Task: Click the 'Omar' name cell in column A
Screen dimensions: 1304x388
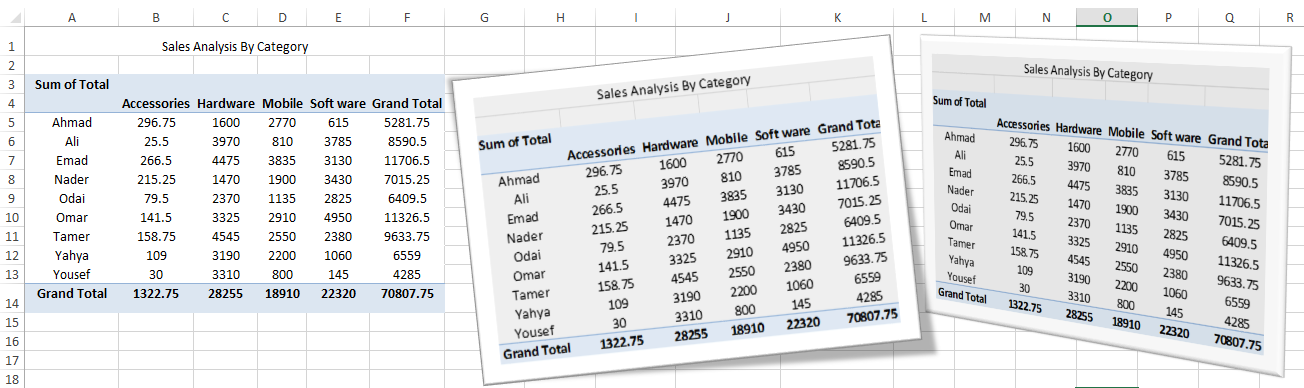Action: click(71, 217)
